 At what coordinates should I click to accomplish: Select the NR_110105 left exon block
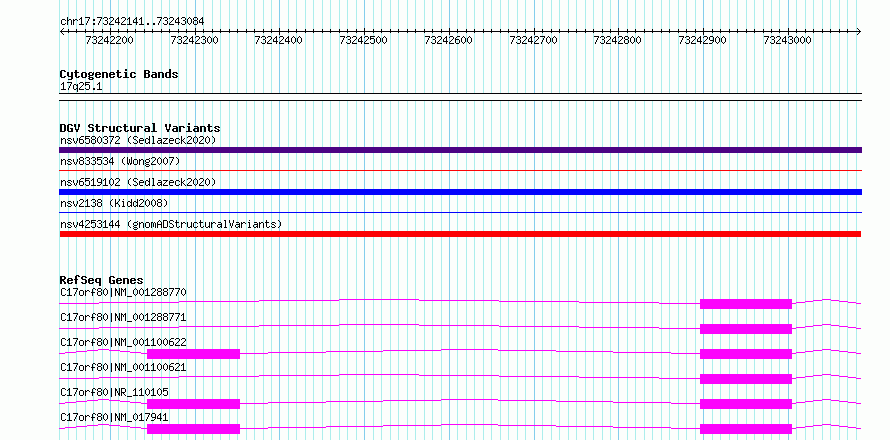pos(194,404)
